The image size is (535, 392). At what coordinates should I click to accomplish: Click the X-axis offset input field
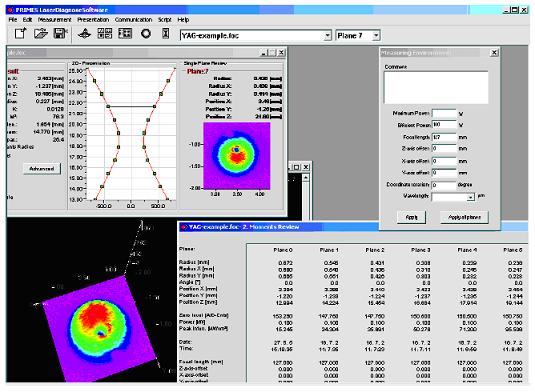click(444, 161)
